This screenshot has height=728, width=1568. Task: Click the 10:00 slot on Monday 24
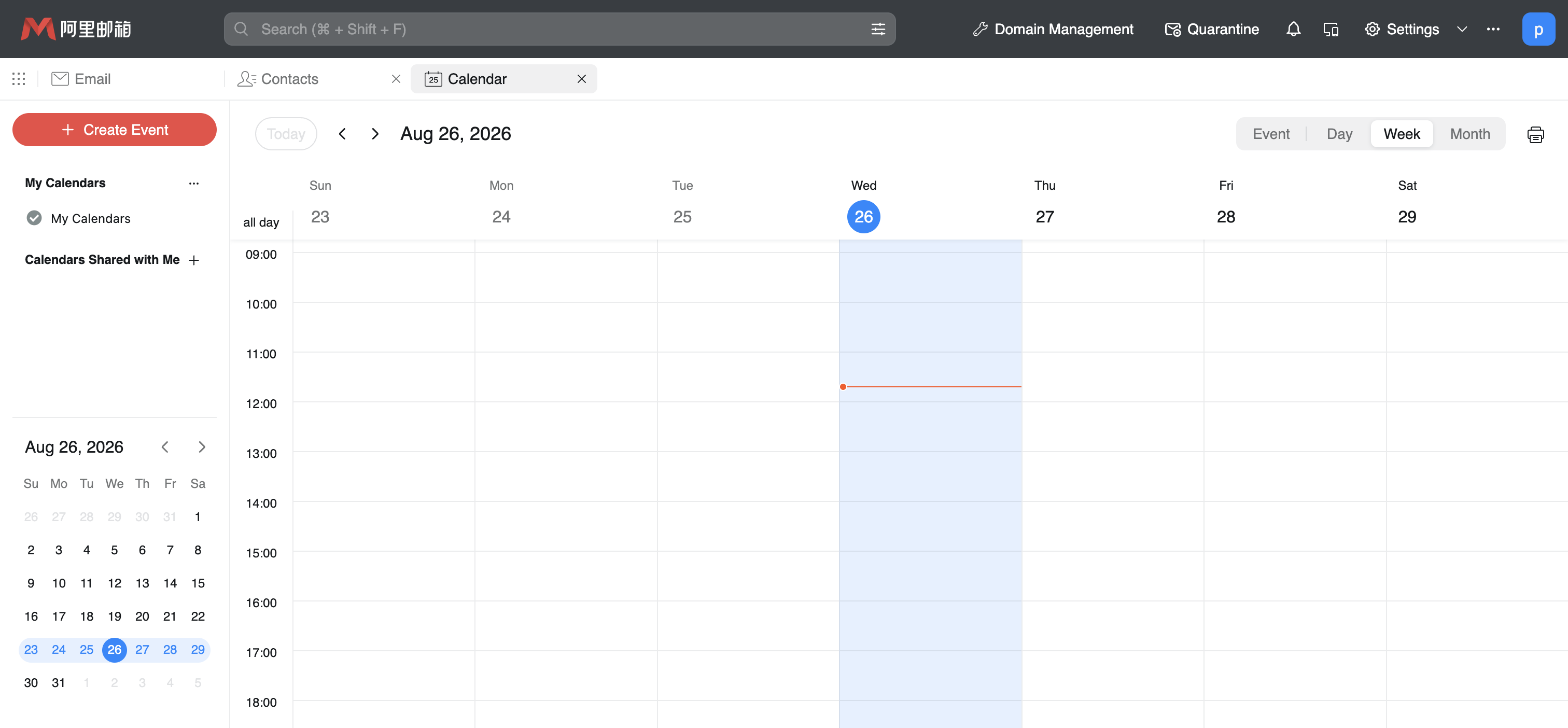click(566, 327)
